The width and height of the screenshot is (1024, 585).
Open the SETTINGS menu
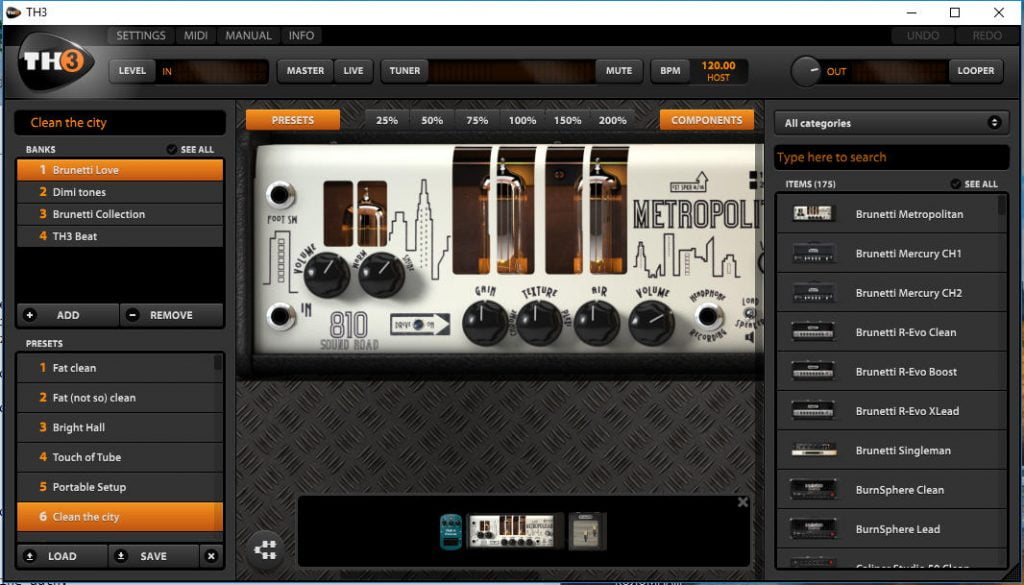pos(141,35)
